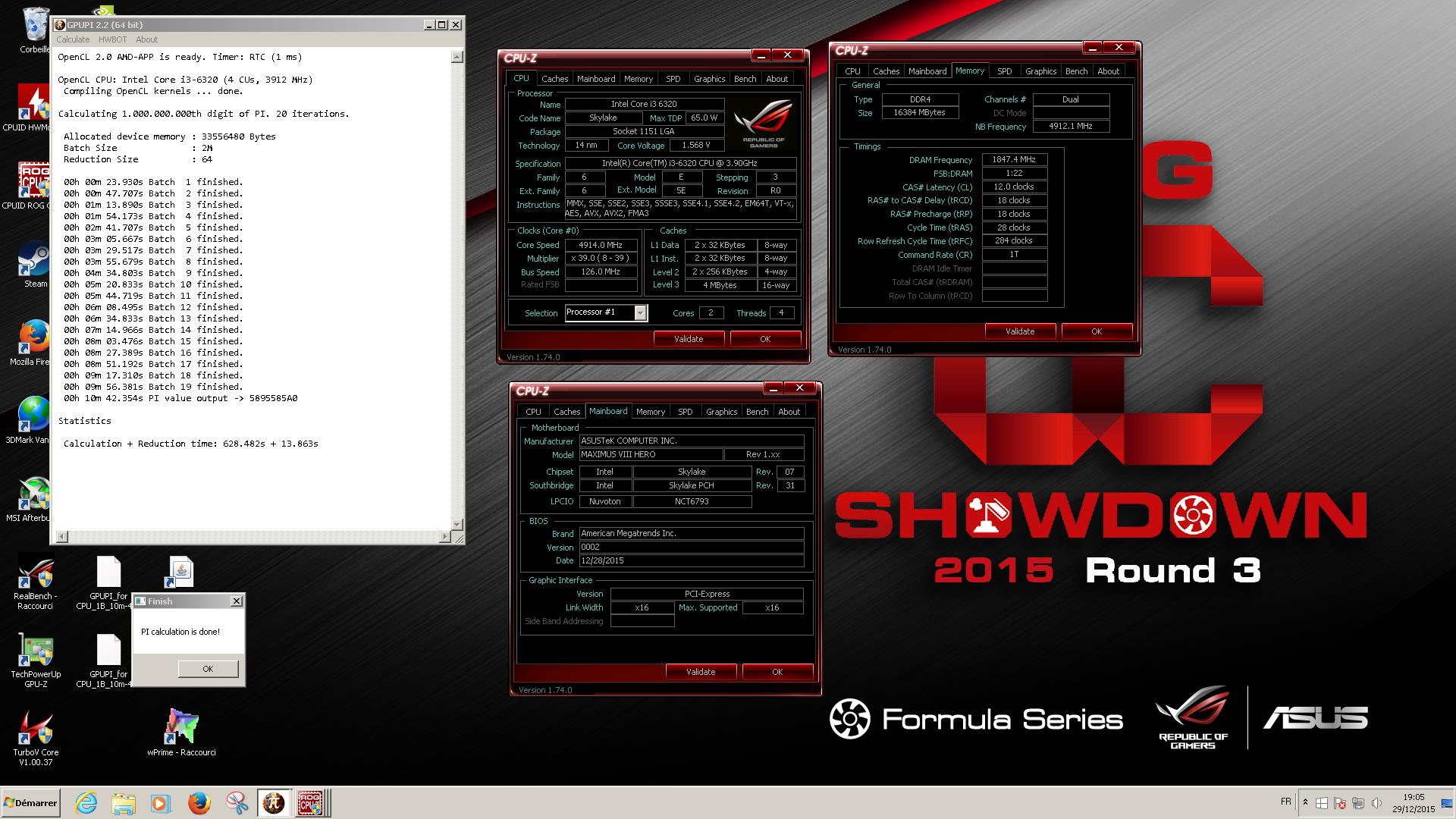Open Mozilla Firefox desktop shortcut
This screenshot has width=1456, height=819.
32,343
